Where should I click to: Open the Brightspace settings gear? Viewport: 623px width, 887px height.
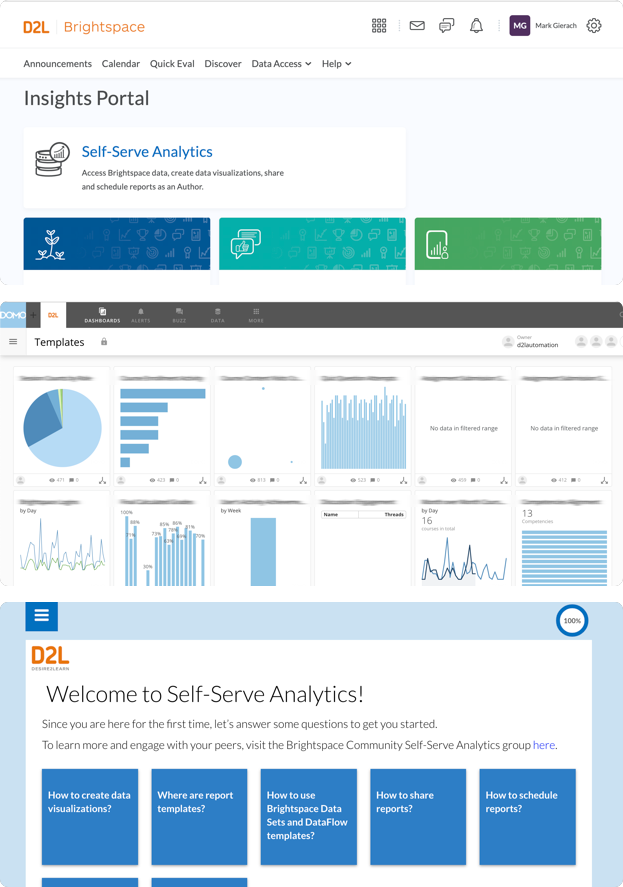[594, 26]
